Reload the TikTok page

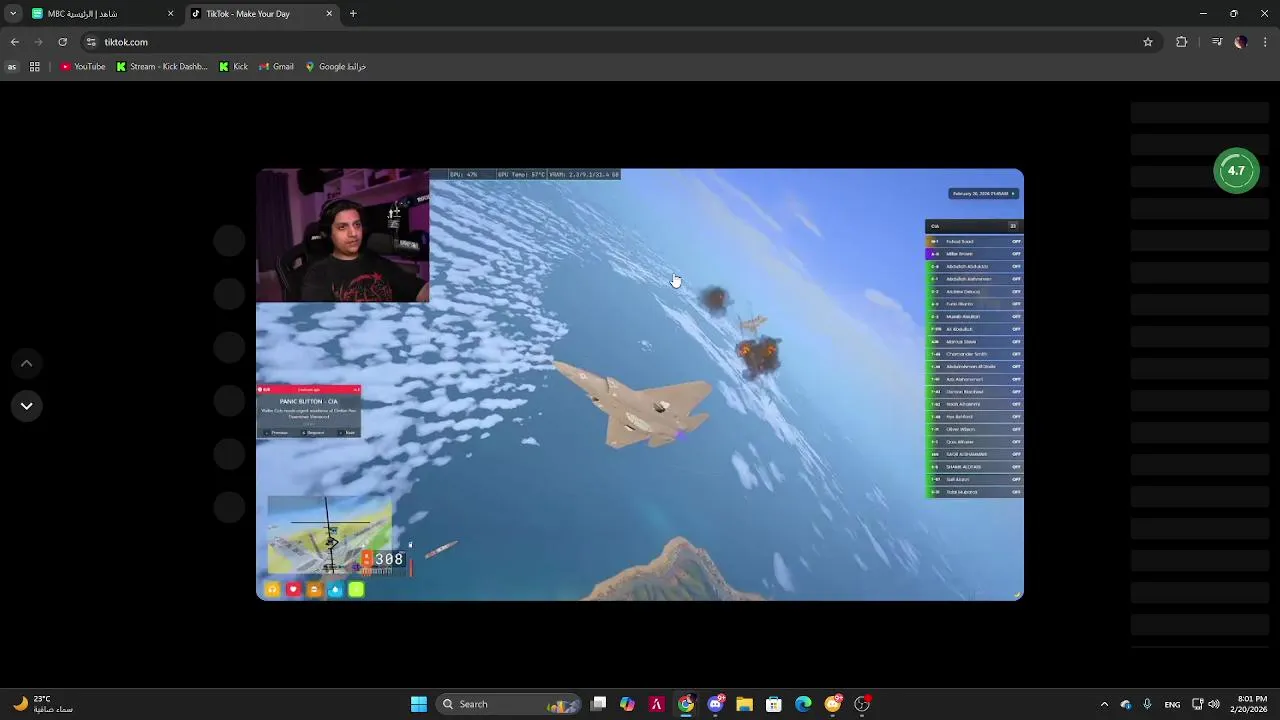tap(62, 42)
